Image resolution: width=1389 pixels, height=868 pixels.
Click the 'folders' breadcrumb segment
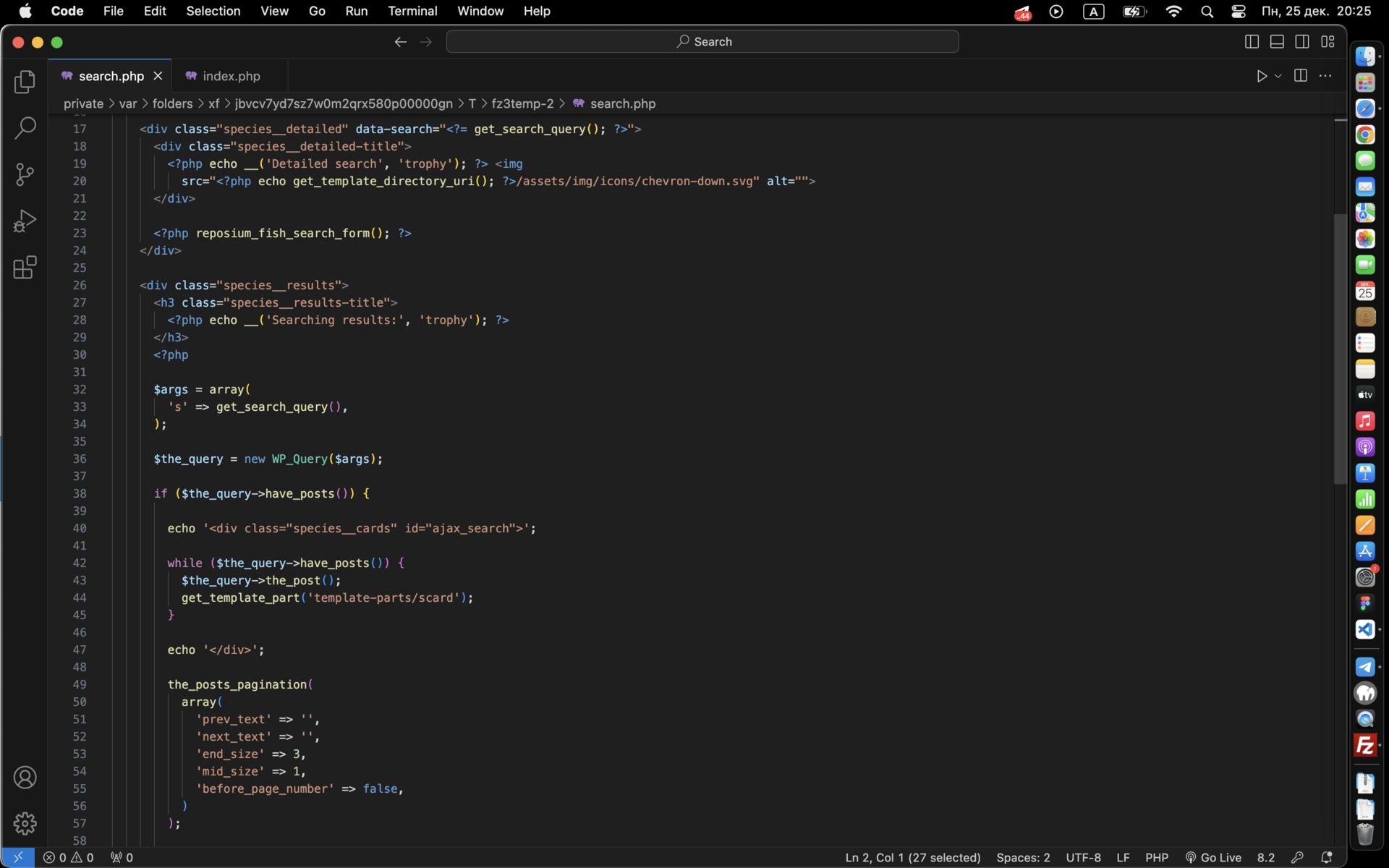click(x=172, y=103)
